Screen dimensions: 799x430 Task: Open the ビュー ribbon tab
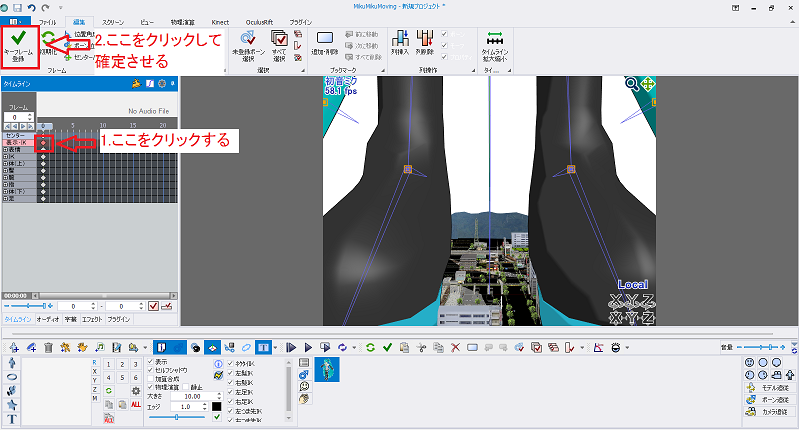pyautogui.click(x=147, y=22)
